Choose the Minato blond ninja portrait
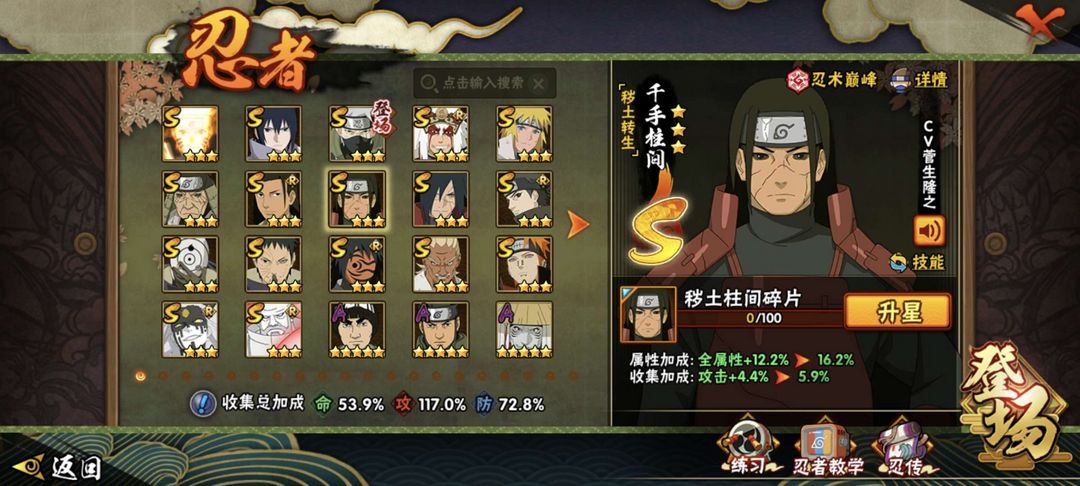1080x486 pixels. pyautogui.click(x=525, y=134)
